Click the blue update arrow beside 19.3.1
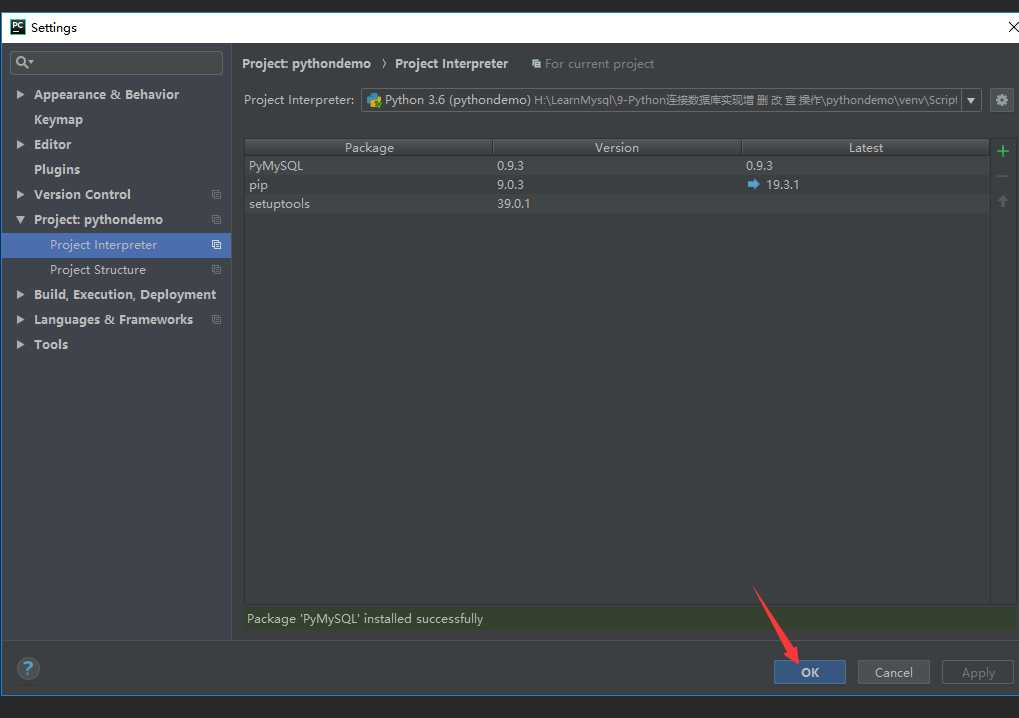Viewport: 1019px width, 718px height. tap(753, 185)
